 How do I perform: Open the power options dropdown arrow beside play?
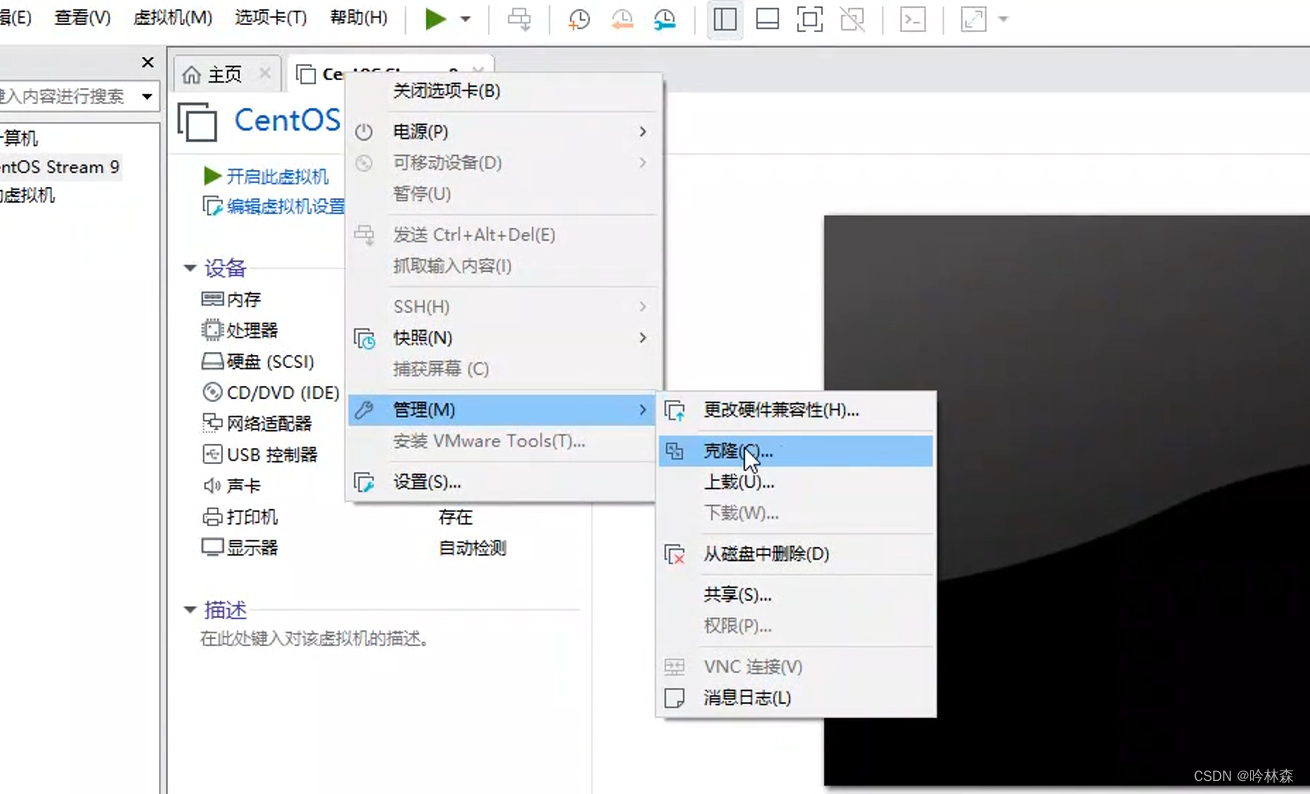tap(465, 19)
